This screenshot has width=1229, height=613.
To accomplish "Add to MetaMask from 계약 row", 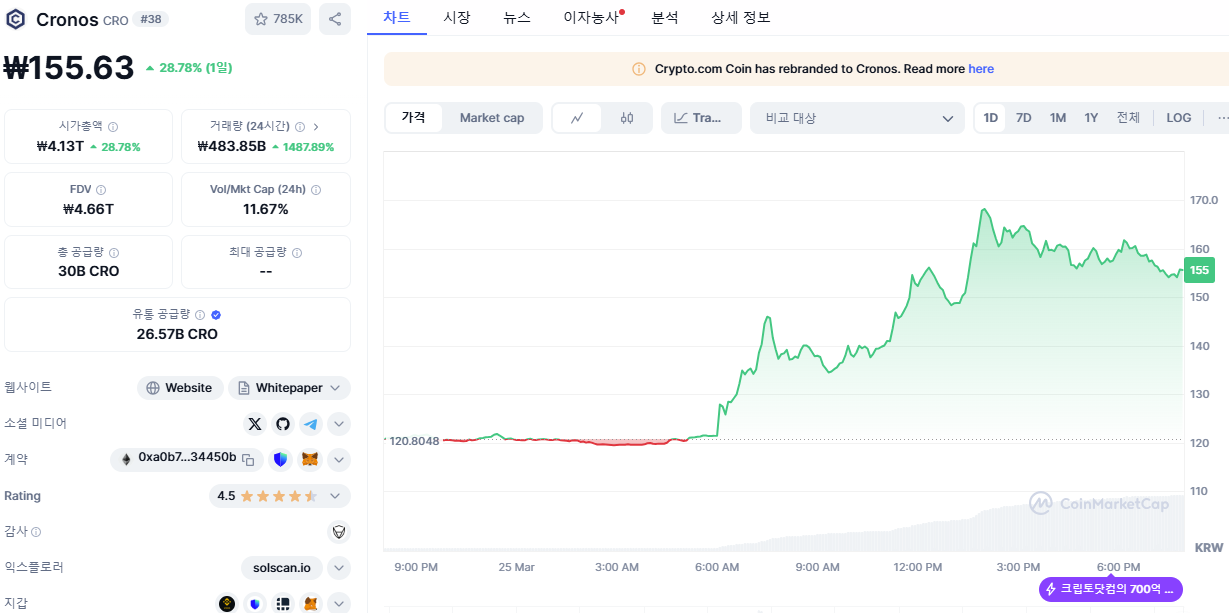I will point(310,460).
